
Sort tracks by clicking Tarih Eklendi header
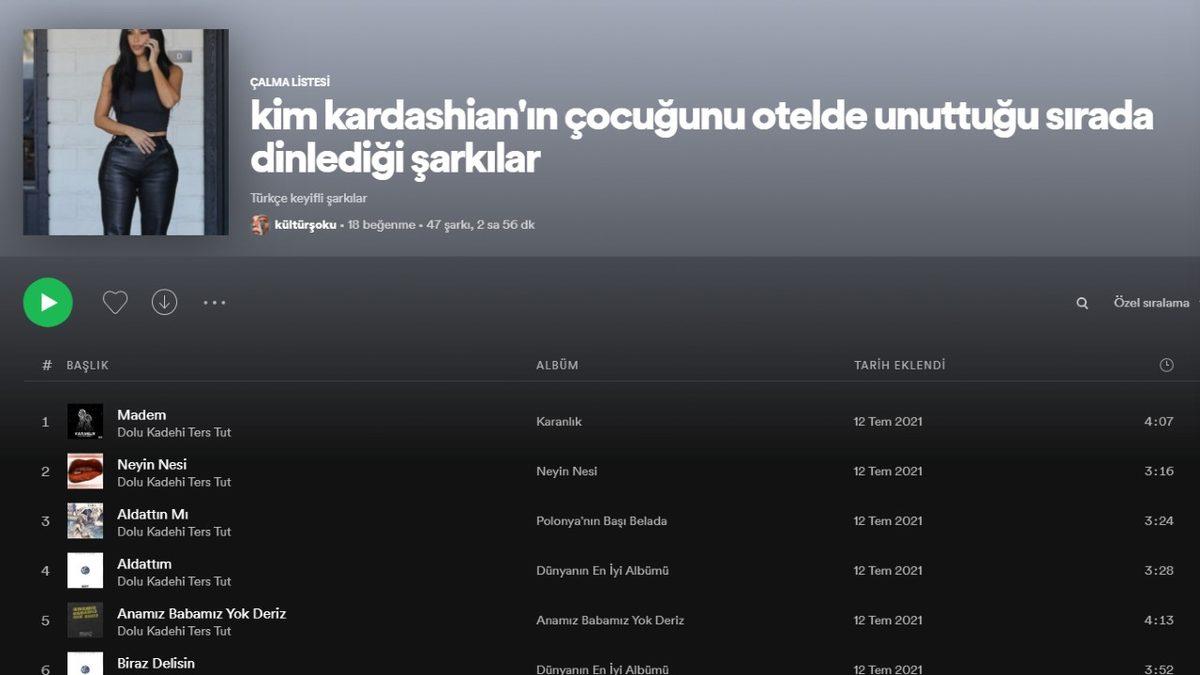tap(899, 365)
